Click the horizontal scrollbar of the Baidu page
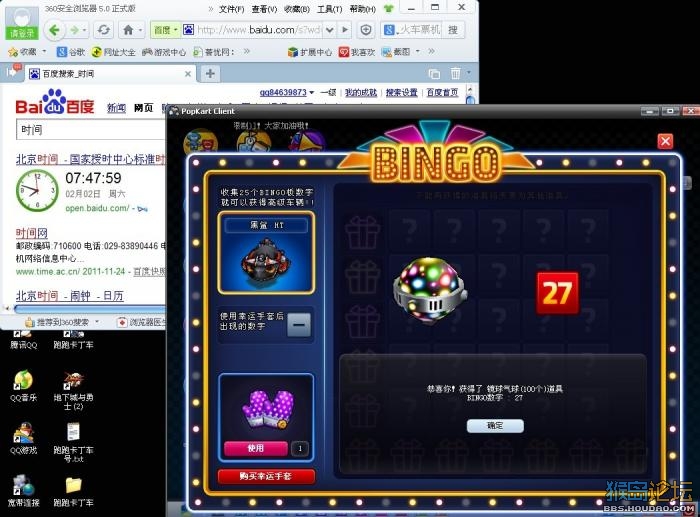Image resolution: width=700 pixels, height=517 pixels. pos(89,309)
